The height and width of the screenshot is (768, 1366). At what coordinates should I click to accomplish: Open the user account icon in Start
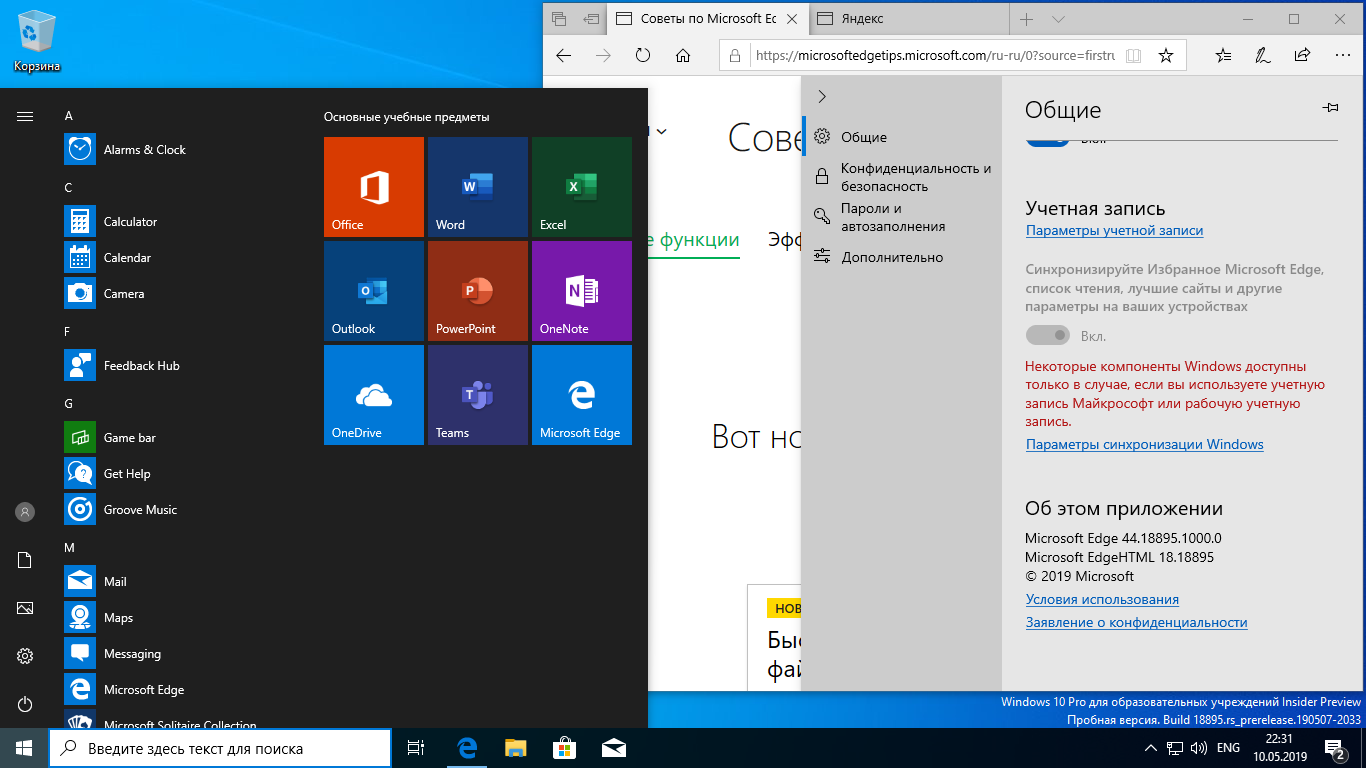point(25,512)
